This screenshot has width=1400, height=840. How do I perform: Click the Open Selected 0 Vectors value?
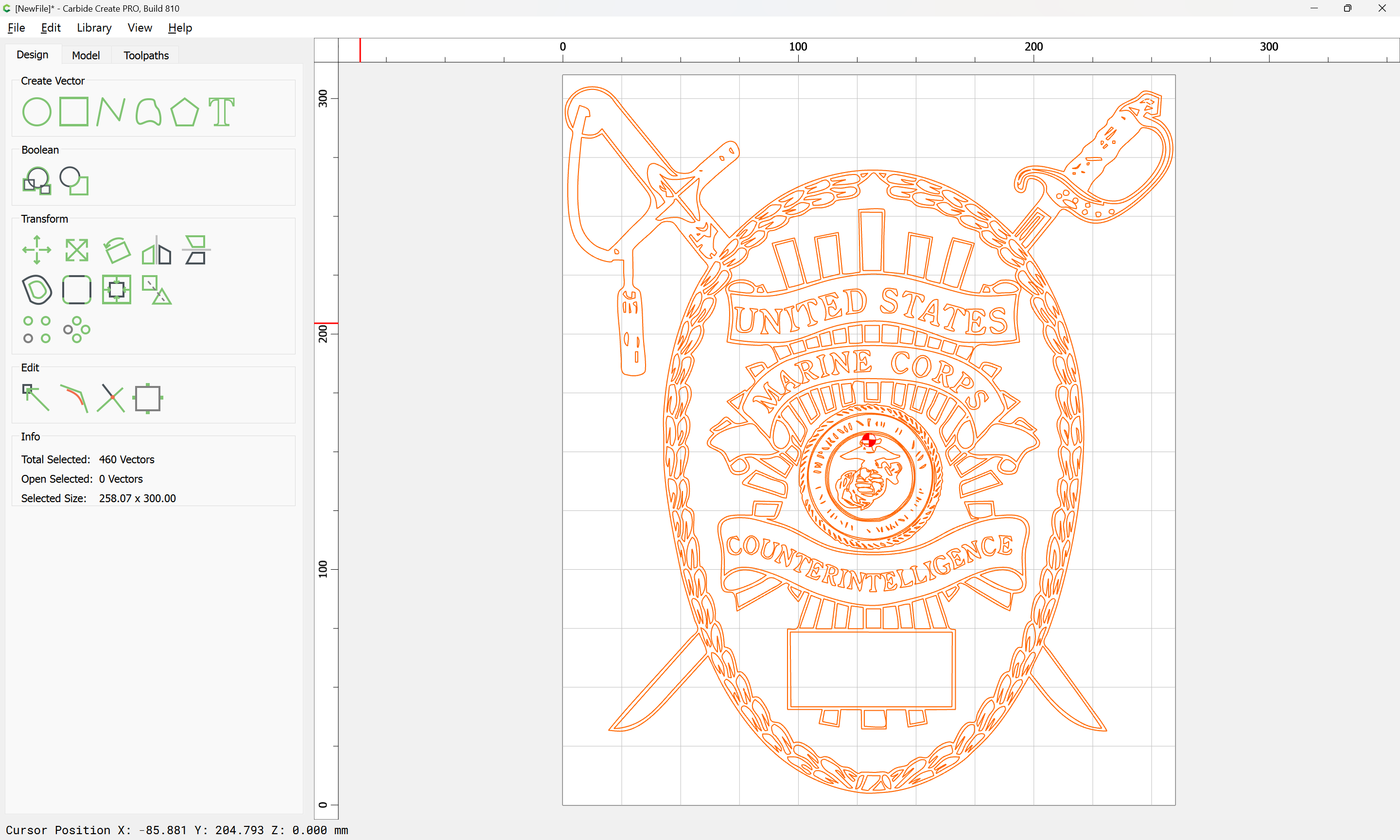[121, 479]
